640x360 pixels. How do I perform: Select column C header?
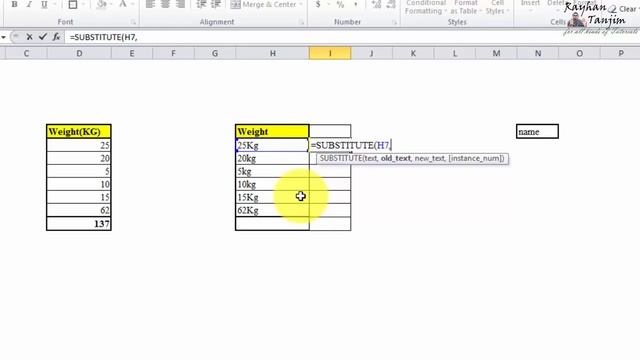click(26, 53)
